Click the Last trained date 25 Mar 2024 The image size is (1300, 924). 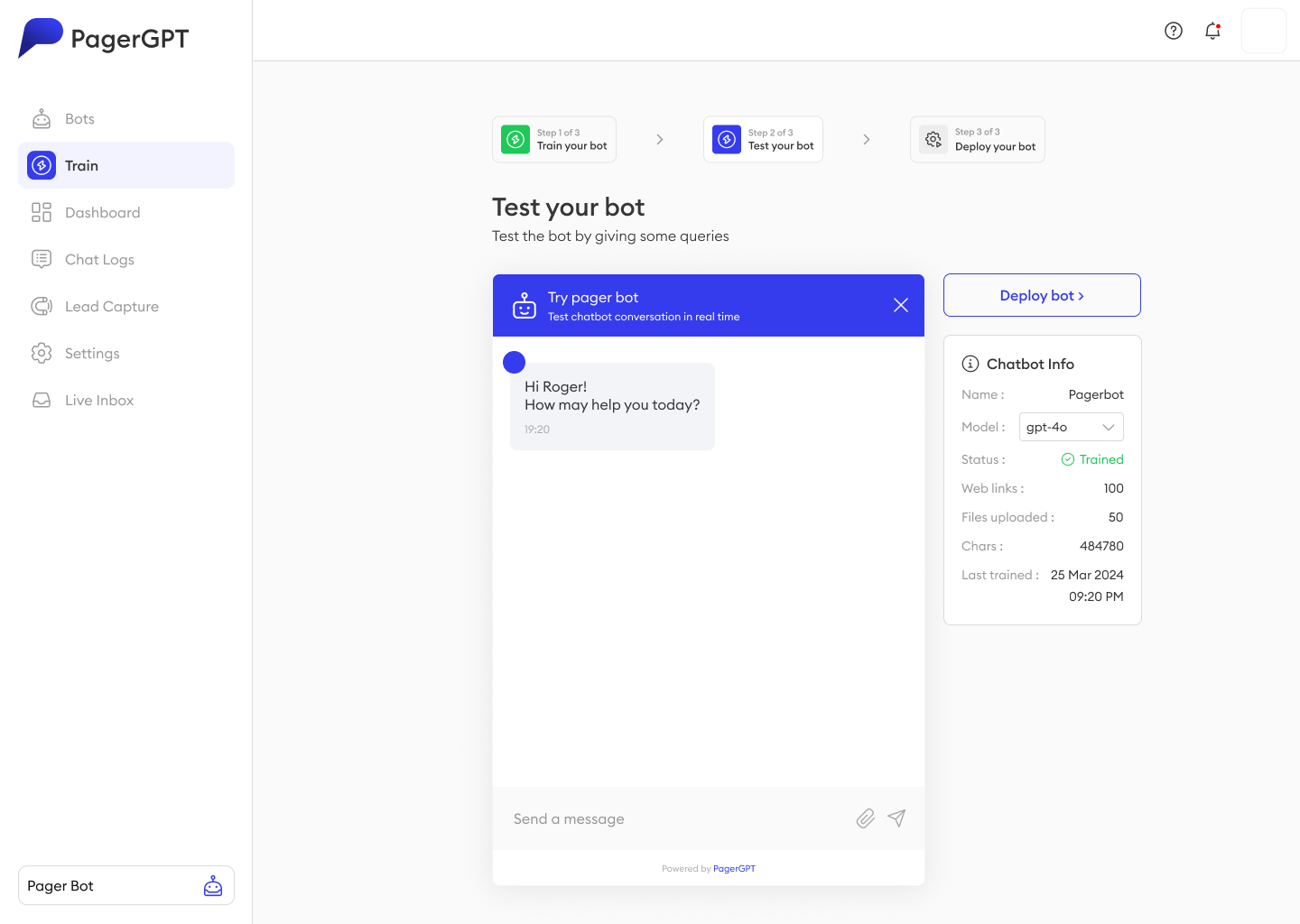1087,575
